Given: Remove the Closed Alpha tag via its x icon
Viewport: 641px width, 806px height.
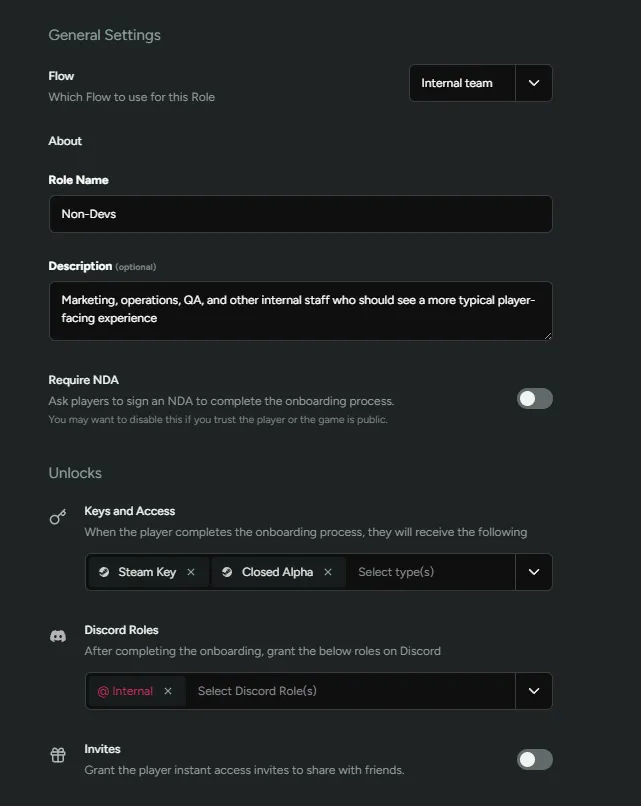Looking at the screenshot, I should (327, 572).
